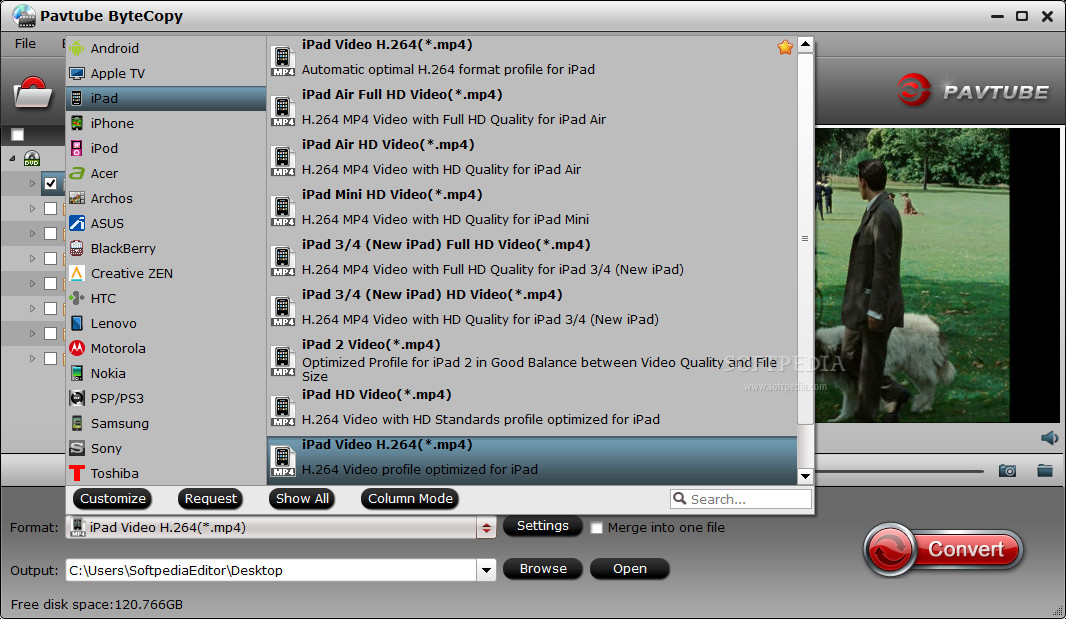Open the output folder with Open button
This screenshot has height=619, width=1066.
[630, 569]
